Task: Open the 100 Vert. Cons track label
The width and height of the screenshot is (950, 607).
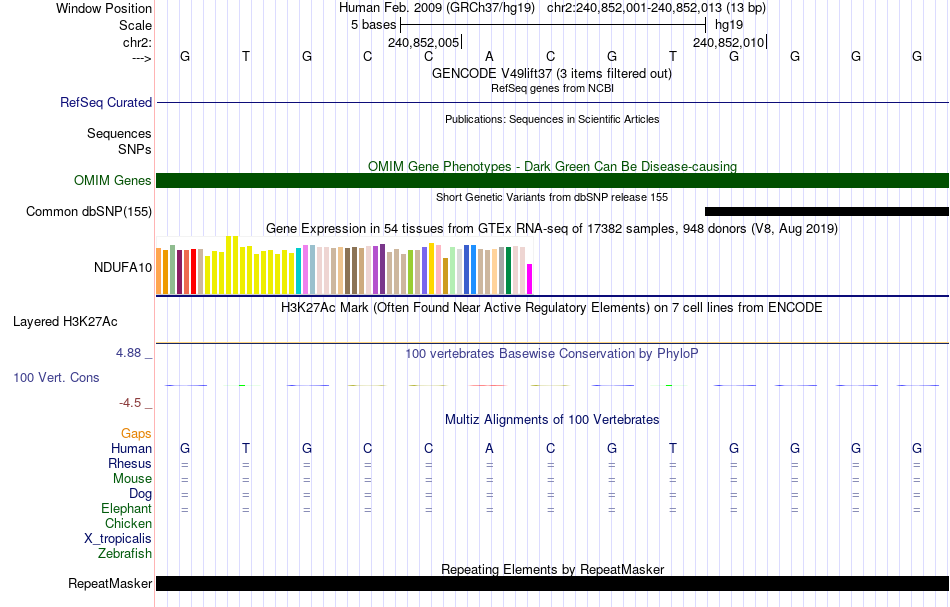Action: (x=56, y=377)
